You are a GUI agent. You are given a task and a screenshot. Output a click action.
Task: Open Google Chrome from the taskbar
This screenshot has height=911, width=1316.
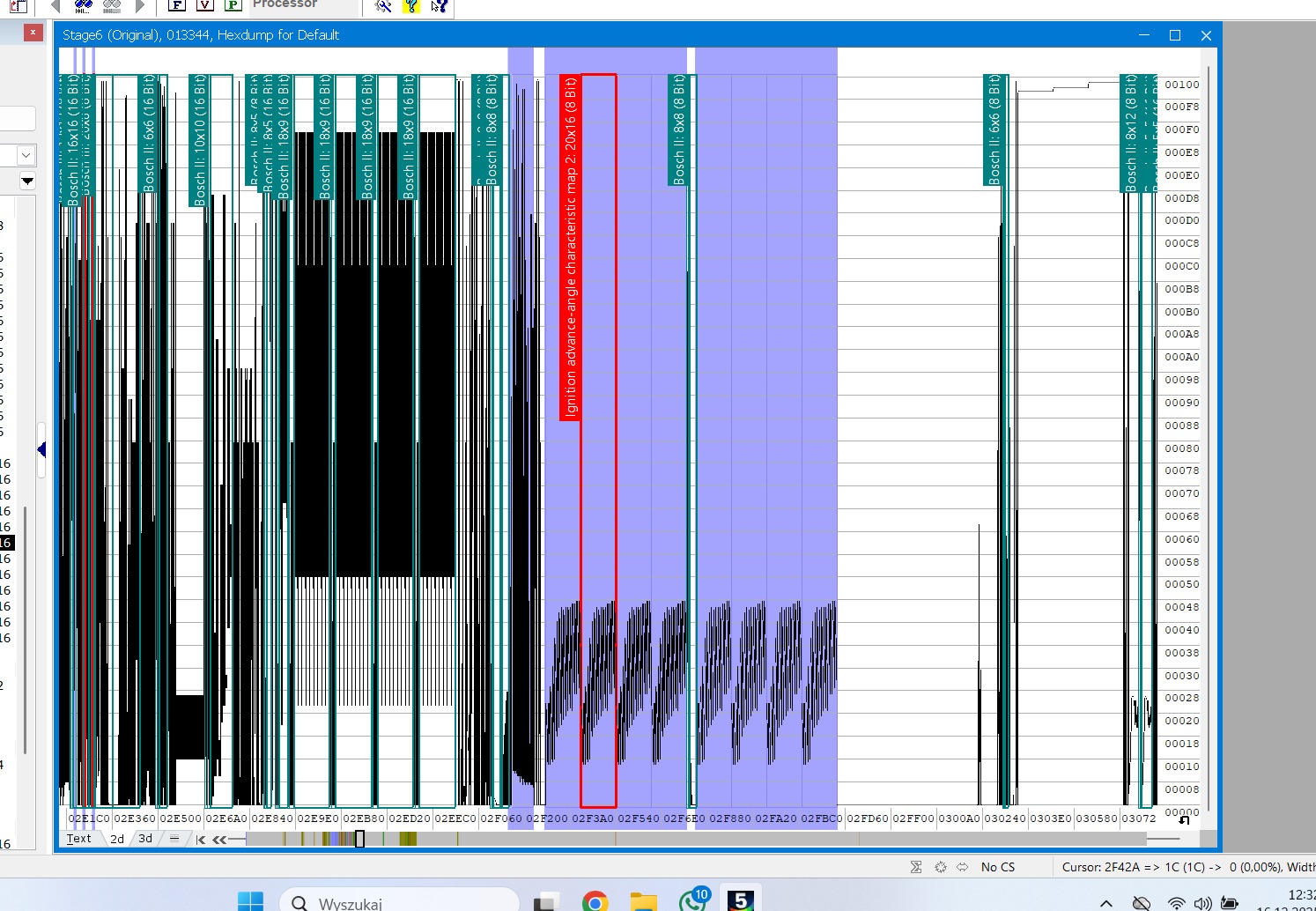click(595, 900)
